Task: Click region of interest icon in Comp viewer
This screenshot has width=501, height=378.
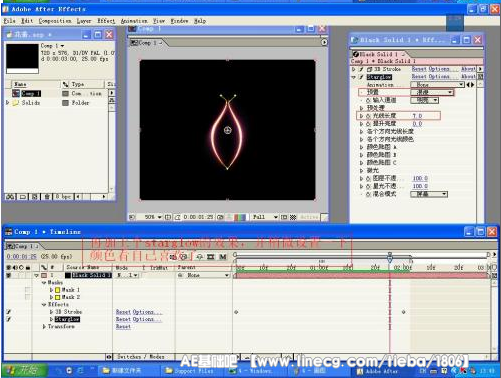Action: pos(284,217)
